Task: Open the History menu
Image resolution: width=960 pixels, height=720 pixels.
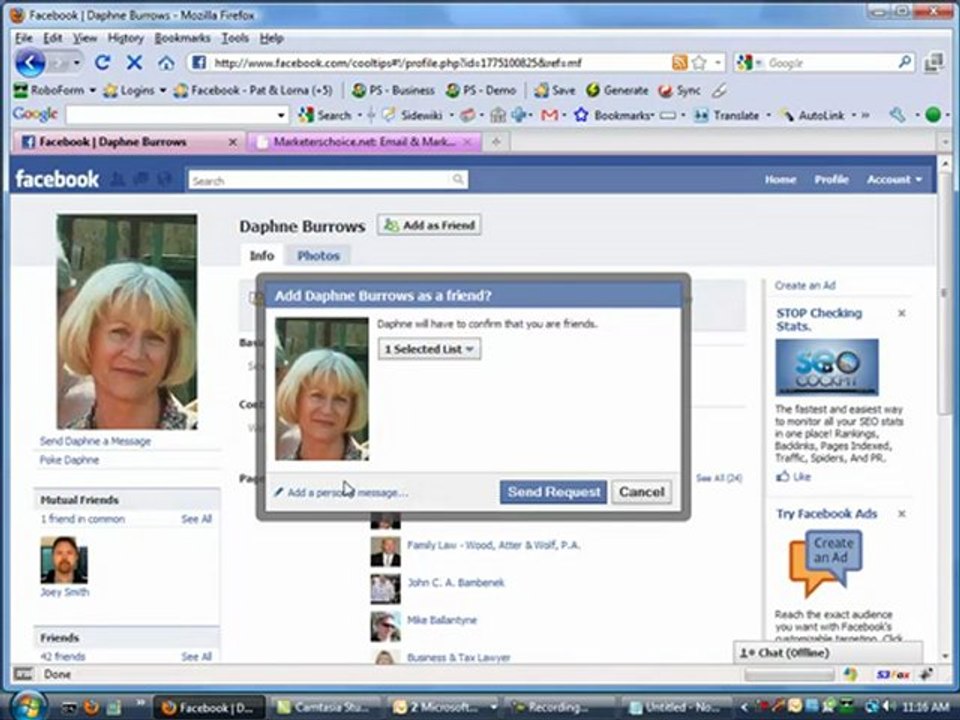Action: click(126, 38)
